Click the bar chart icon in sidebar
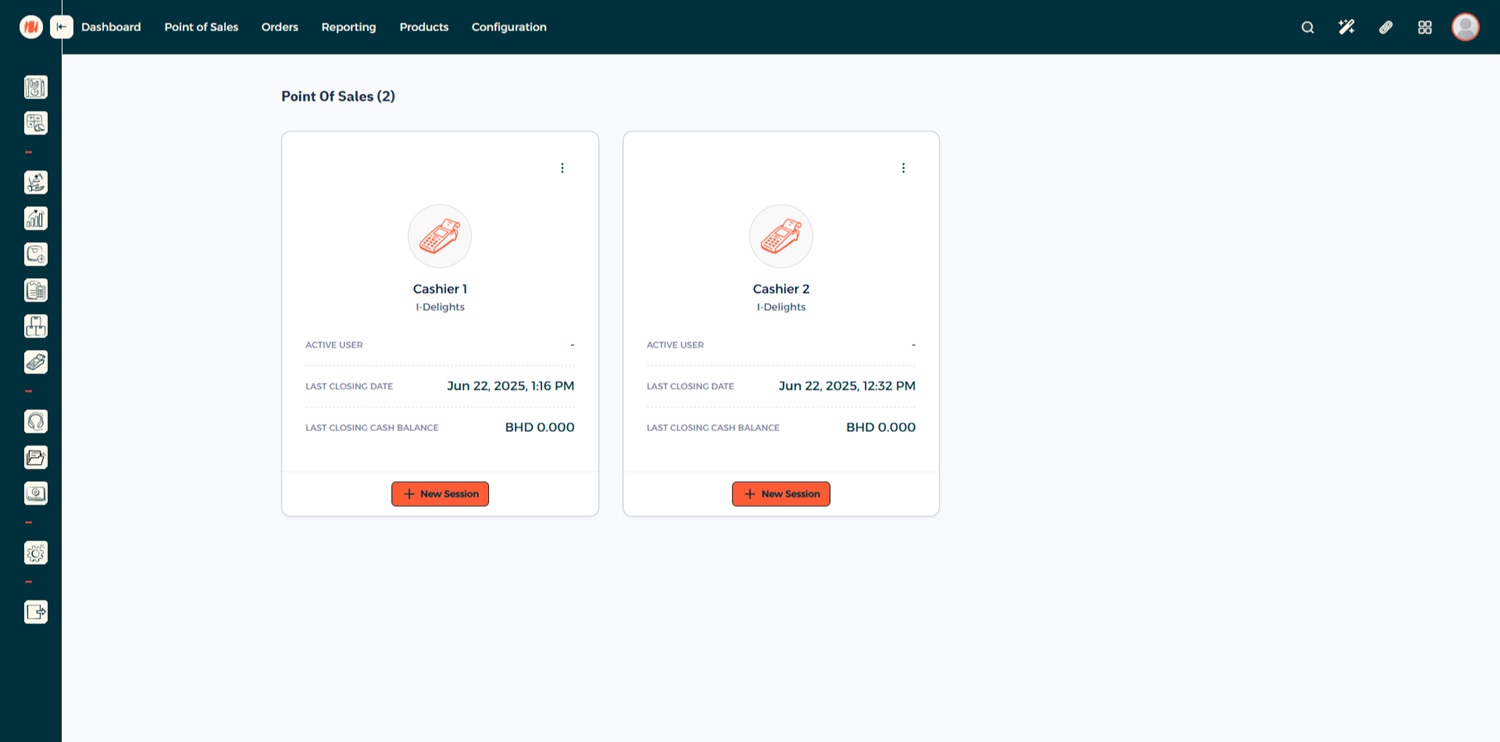 [x=36, y=218]
